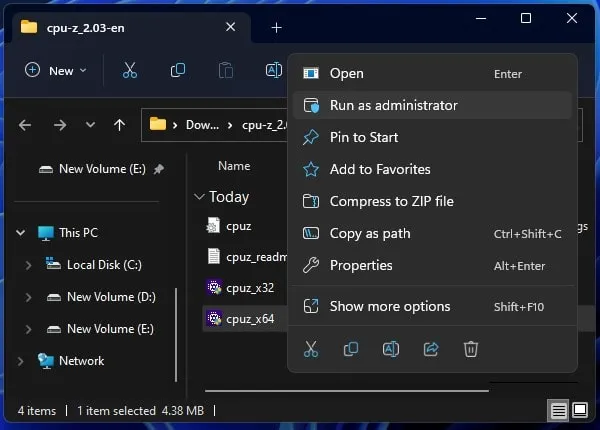Viewport: 600px width, 430px height.
Task: Choose Copy as path
Action: click(x=432, y=233)
